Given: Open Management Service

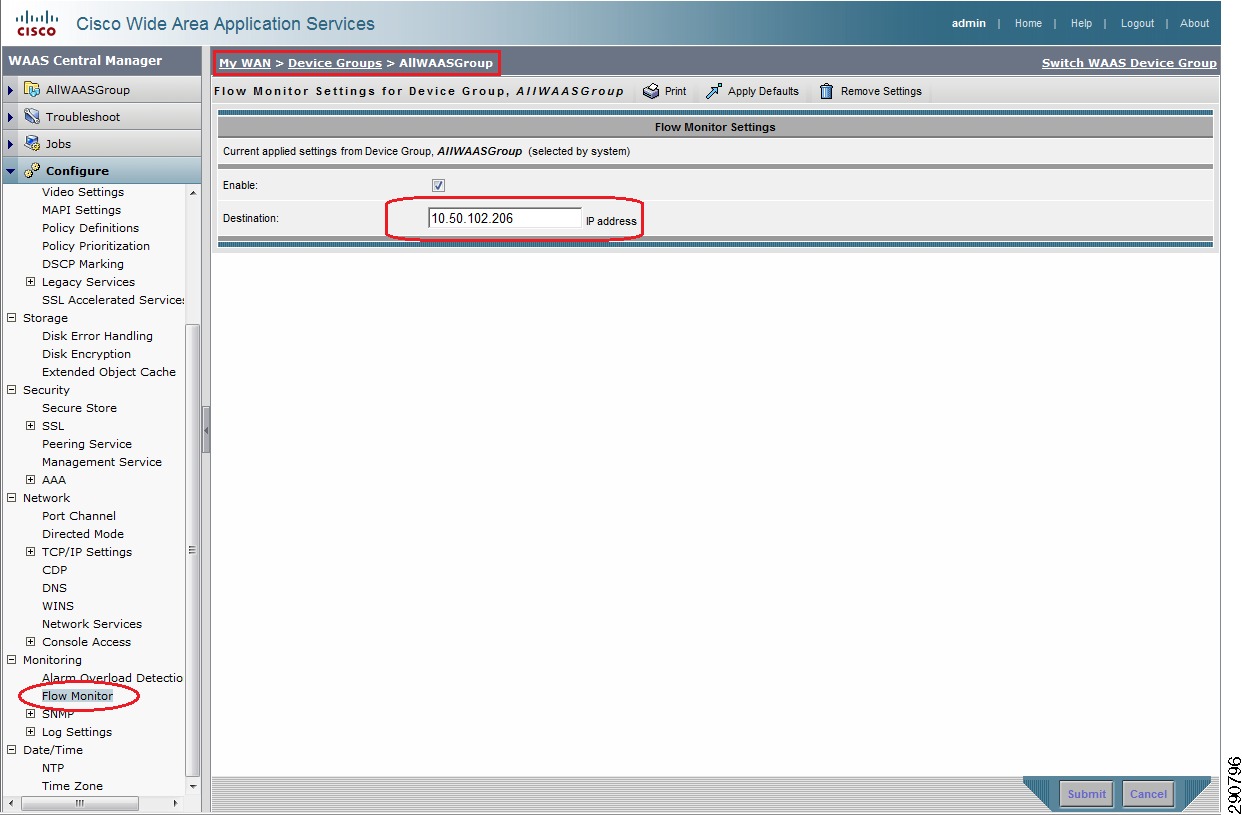Looking at the screenshot, I should (102, 462).
